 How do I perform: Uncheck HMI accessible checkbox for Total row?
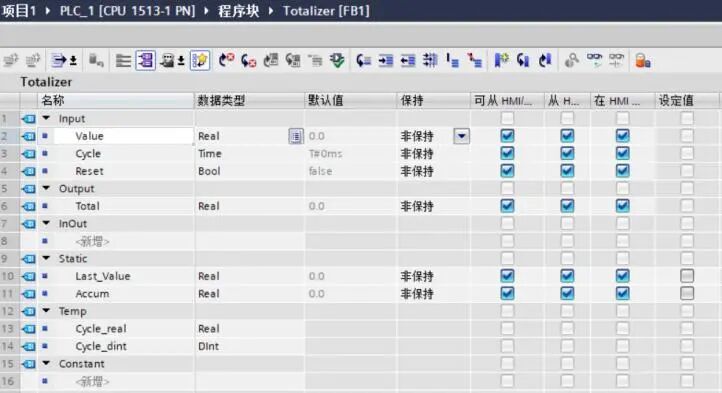[x=507, y=206]
